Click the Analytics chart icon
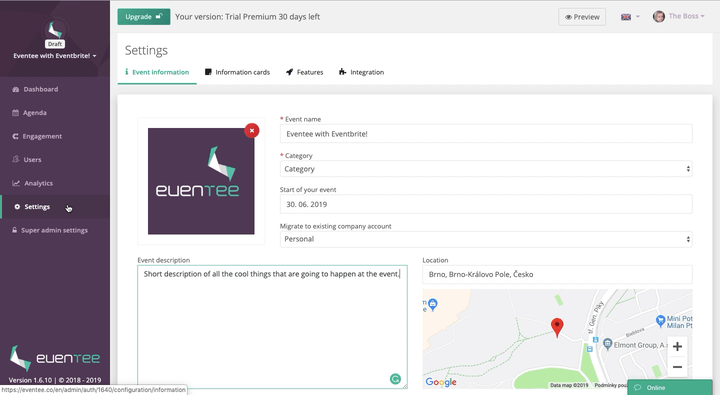The image size is (720, 395). tap(16, 183)
